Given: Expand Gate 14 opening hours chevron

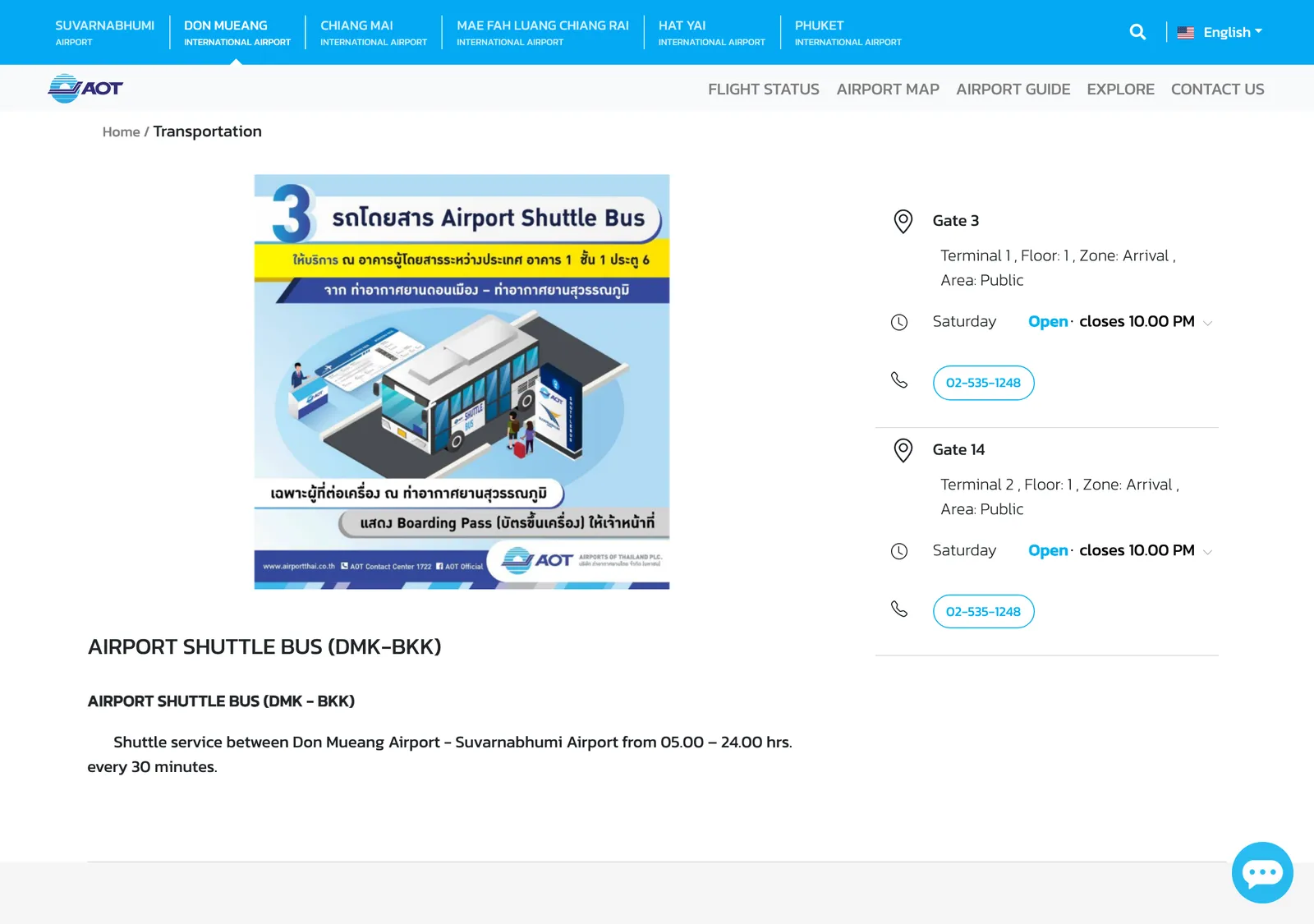Looking at the screenshot, I should [x=1207, y=552].
